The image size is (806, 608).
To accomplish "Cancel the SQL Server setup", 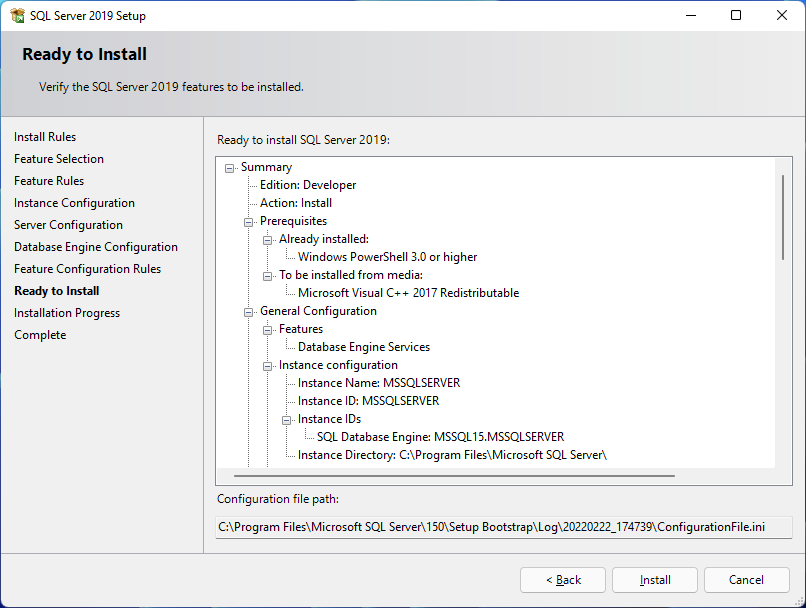I will 746,580.
